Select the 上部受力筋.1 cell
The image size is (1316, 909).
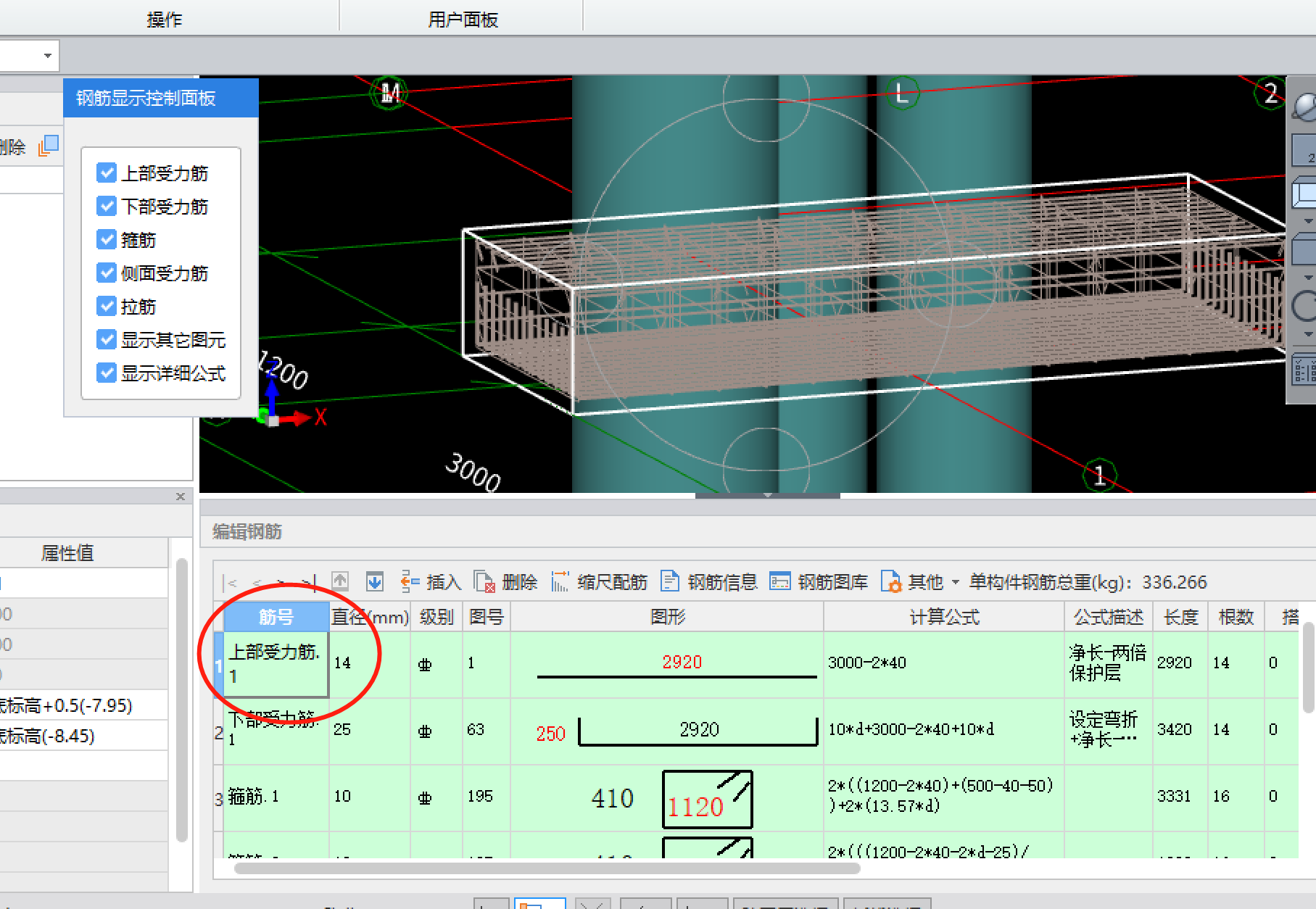(x=276, y=664)
